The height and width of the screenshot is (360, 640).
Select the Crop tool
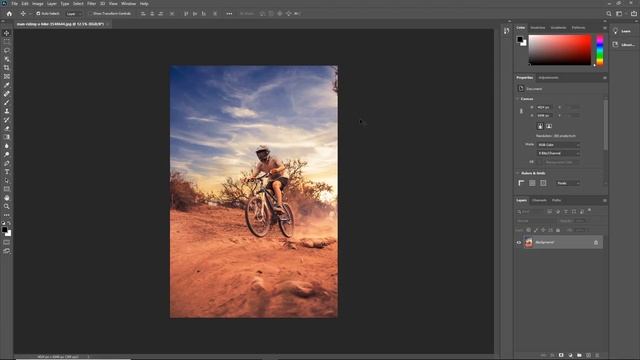click(x=7, y=68)
